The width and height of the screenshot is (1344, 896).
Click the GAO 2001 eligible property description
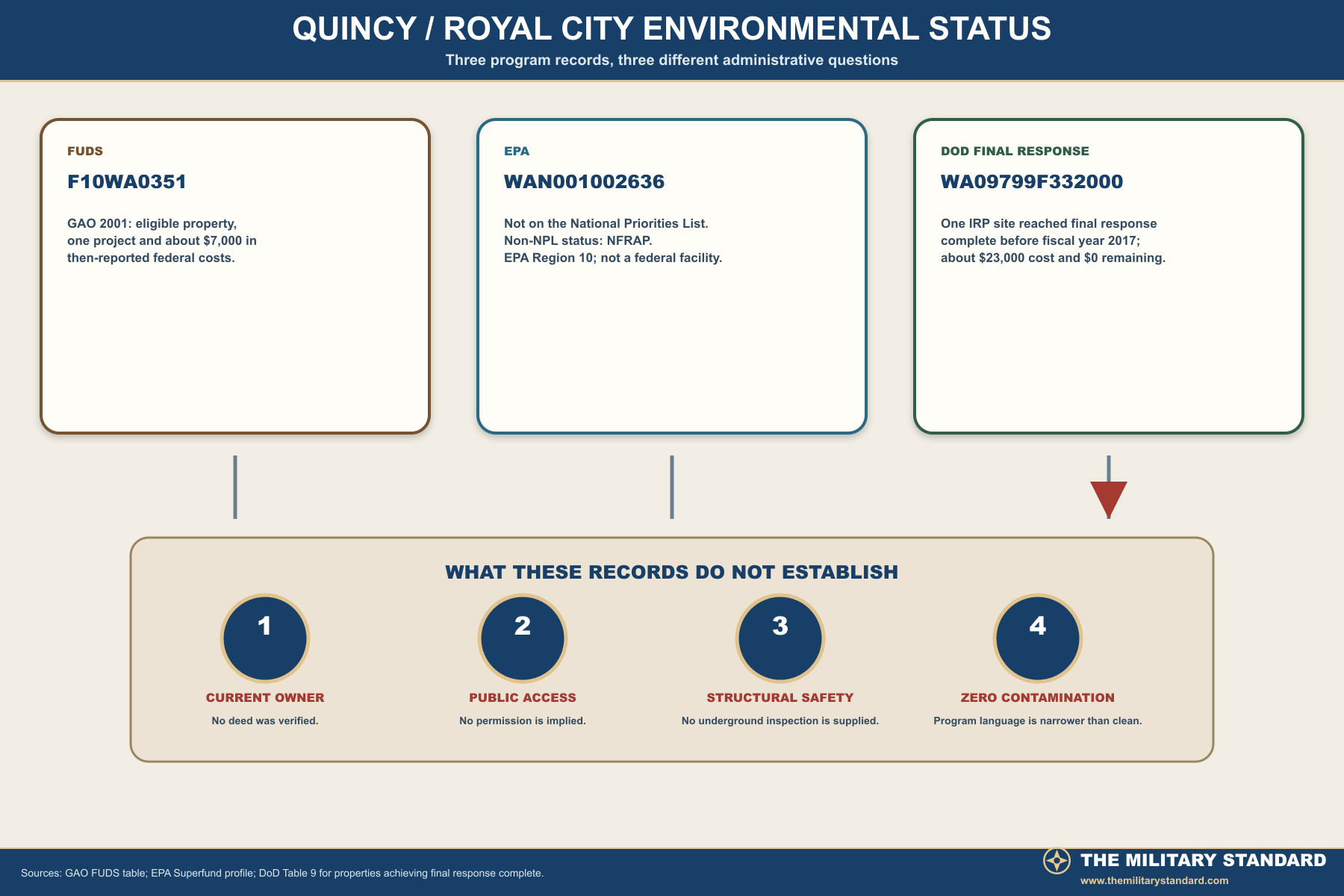click(162, 240)
